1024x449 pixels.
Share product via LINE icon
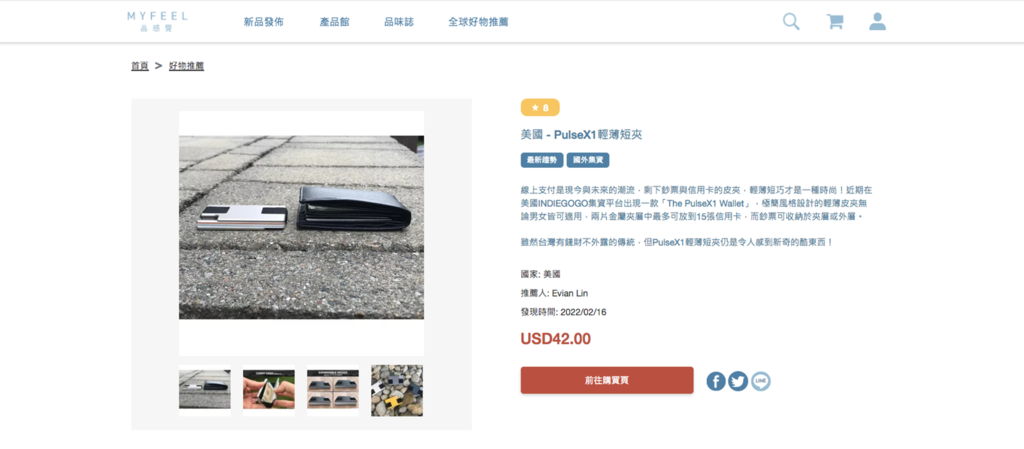[760, 381]
